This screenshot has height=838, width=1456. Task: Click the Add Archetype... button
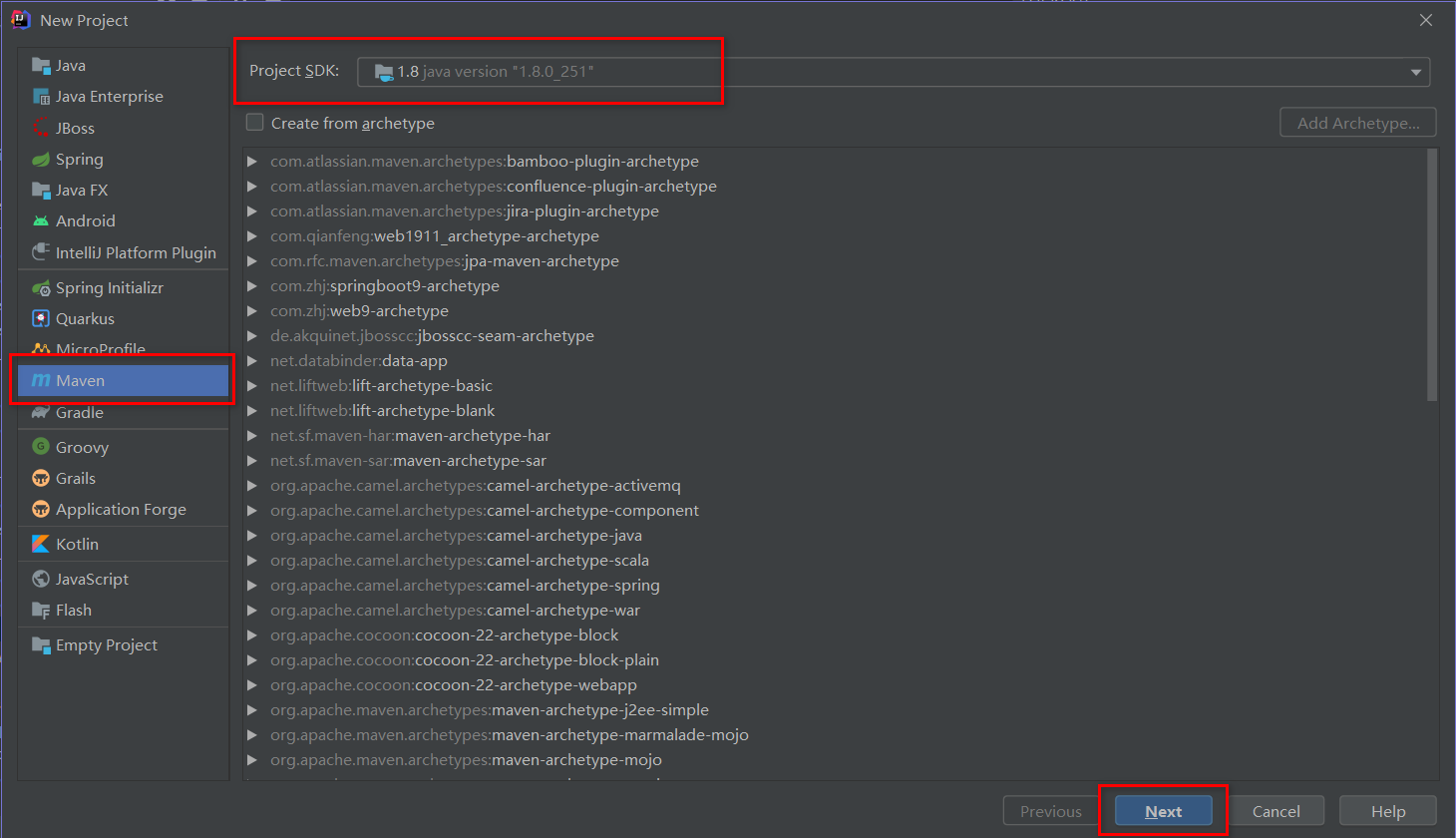tap(1358, 123)
